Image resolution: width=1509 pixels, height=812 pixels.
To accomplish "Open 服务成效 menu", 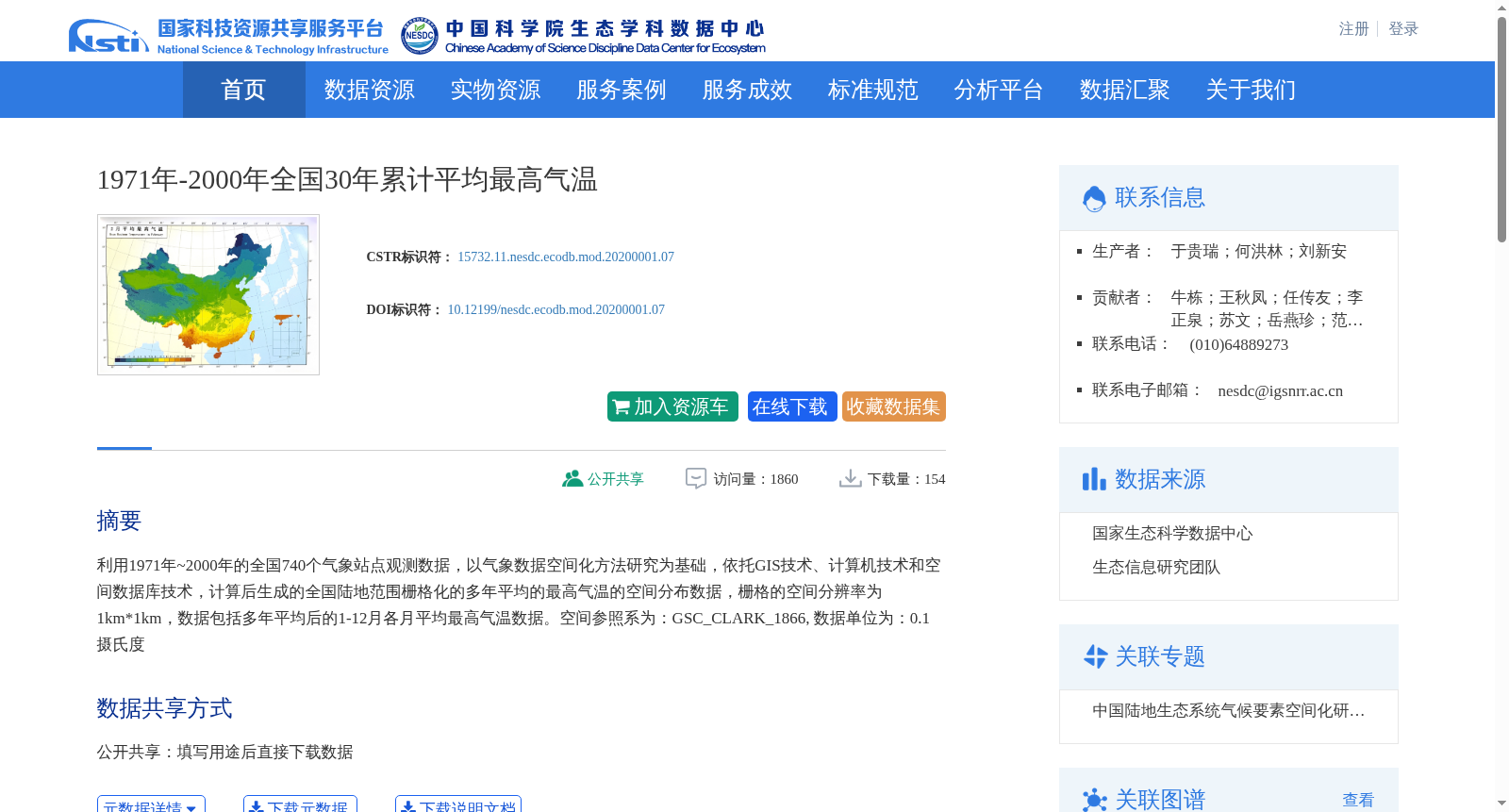I will (747, 90).
